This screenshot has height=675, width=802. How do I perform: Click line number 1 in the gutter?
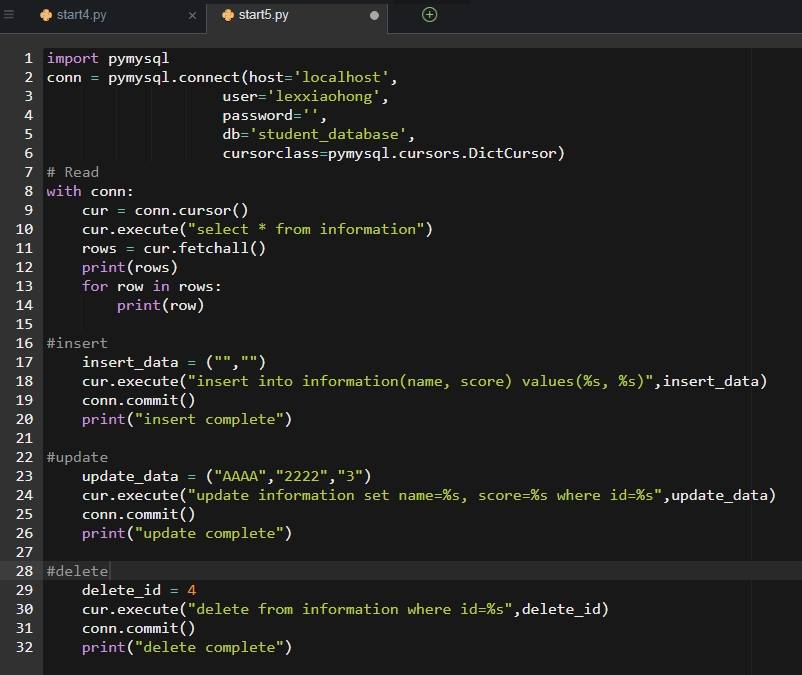click(29, 58)
